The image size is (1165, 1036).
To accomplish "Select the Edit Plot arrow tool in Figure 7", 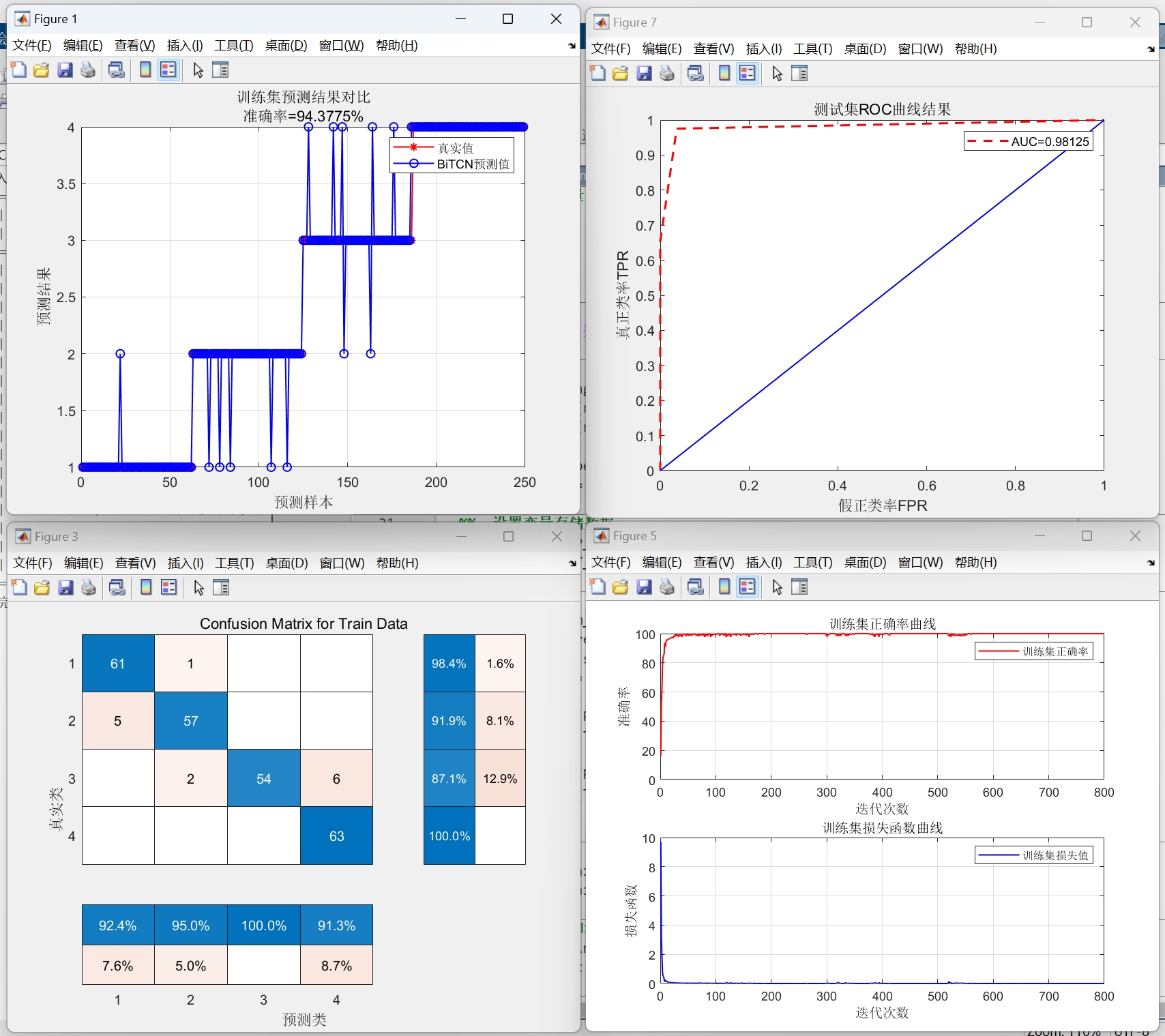I will pos(776,73).
